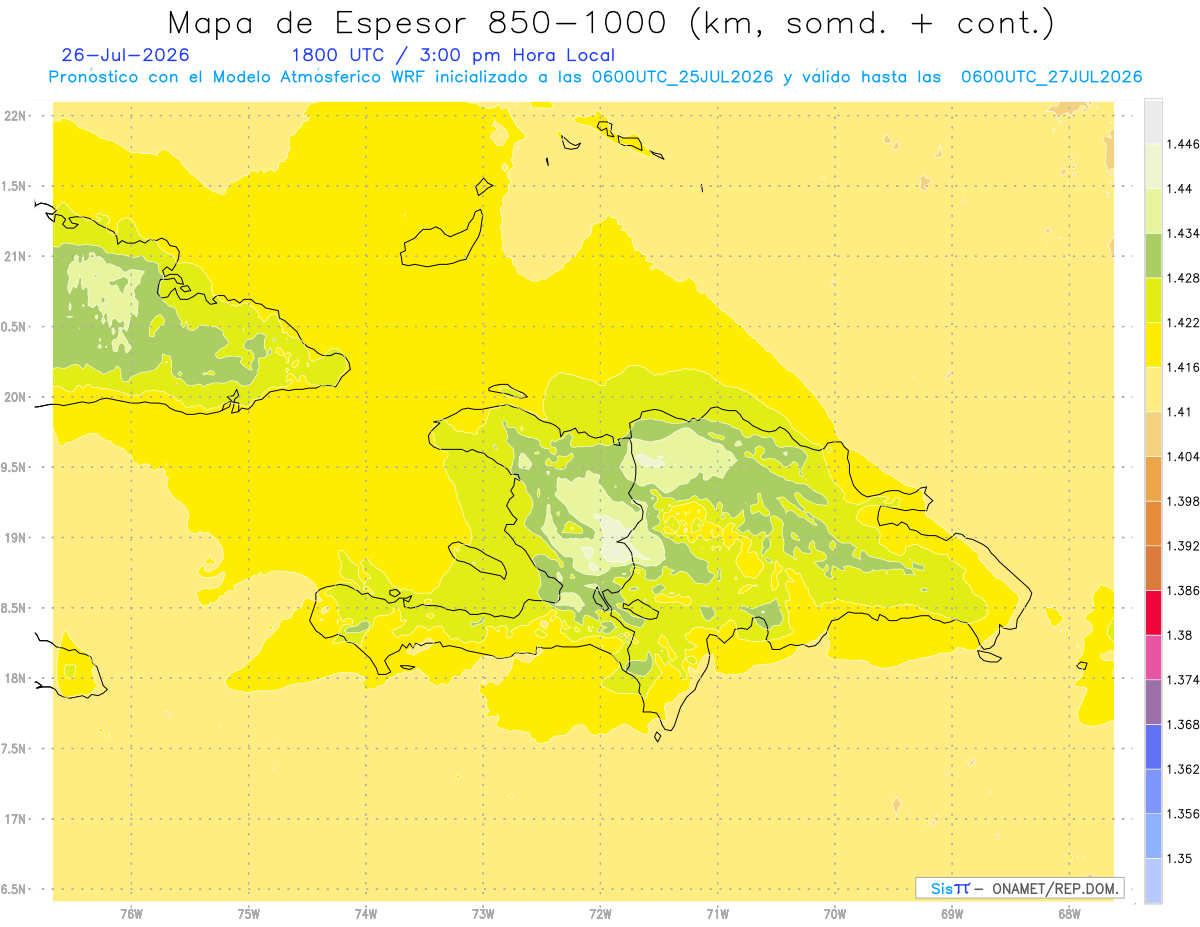Click the longitude label '72W'
This screenshot has height=927, width=1200.
pyautogui.click(x=601, y=913)
